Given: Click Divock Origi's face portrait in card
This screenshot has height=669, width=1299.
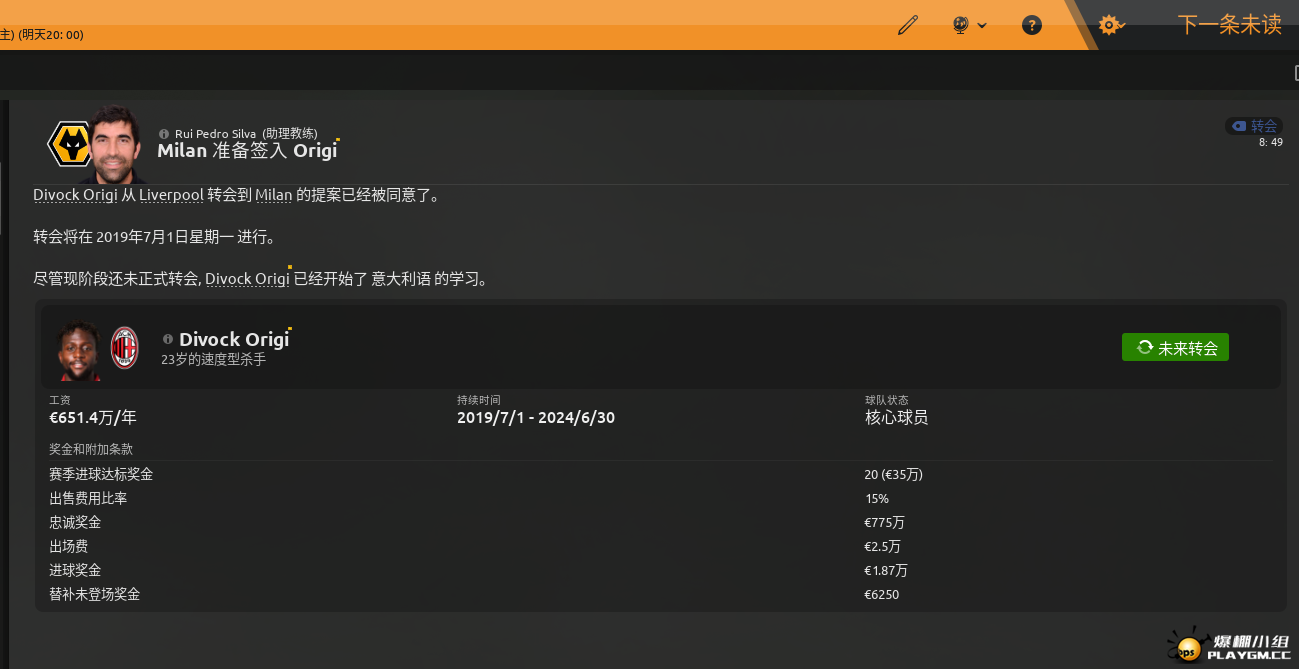Looking at the screenshot, I should [x=80, y=351].
